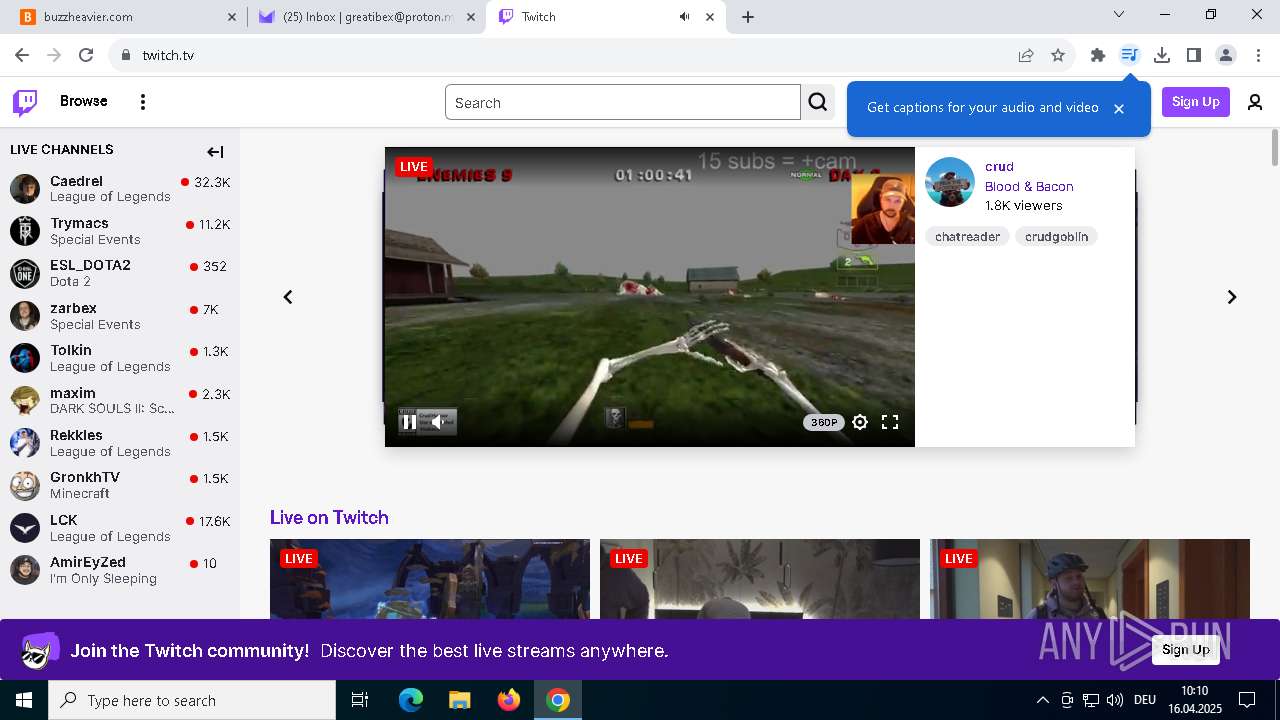Viewport: 1280px width, 720px height.
Task: Open zarbex's live channel
Action: pyautogui.click(x=120, y=316)
